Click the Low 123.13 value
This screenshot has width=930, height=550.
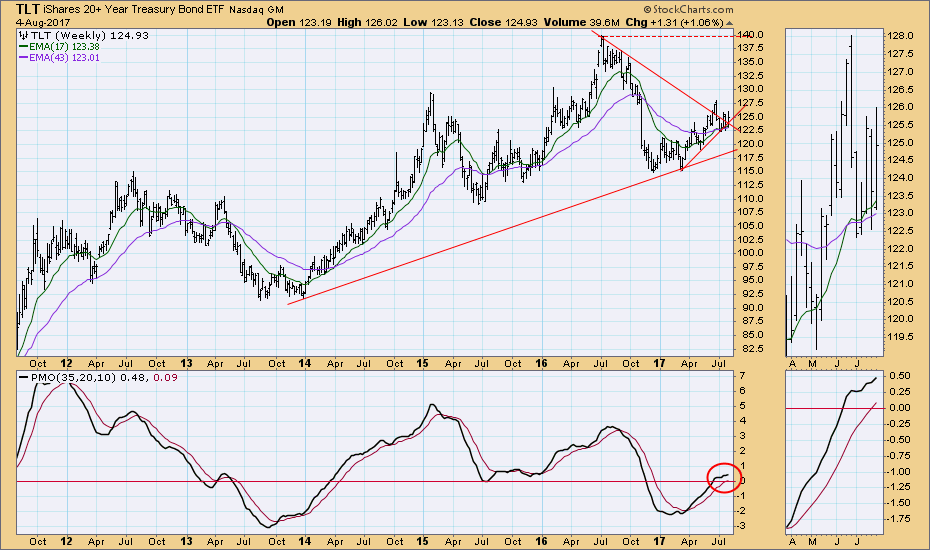pyautogui.click(x=434, y=23)
